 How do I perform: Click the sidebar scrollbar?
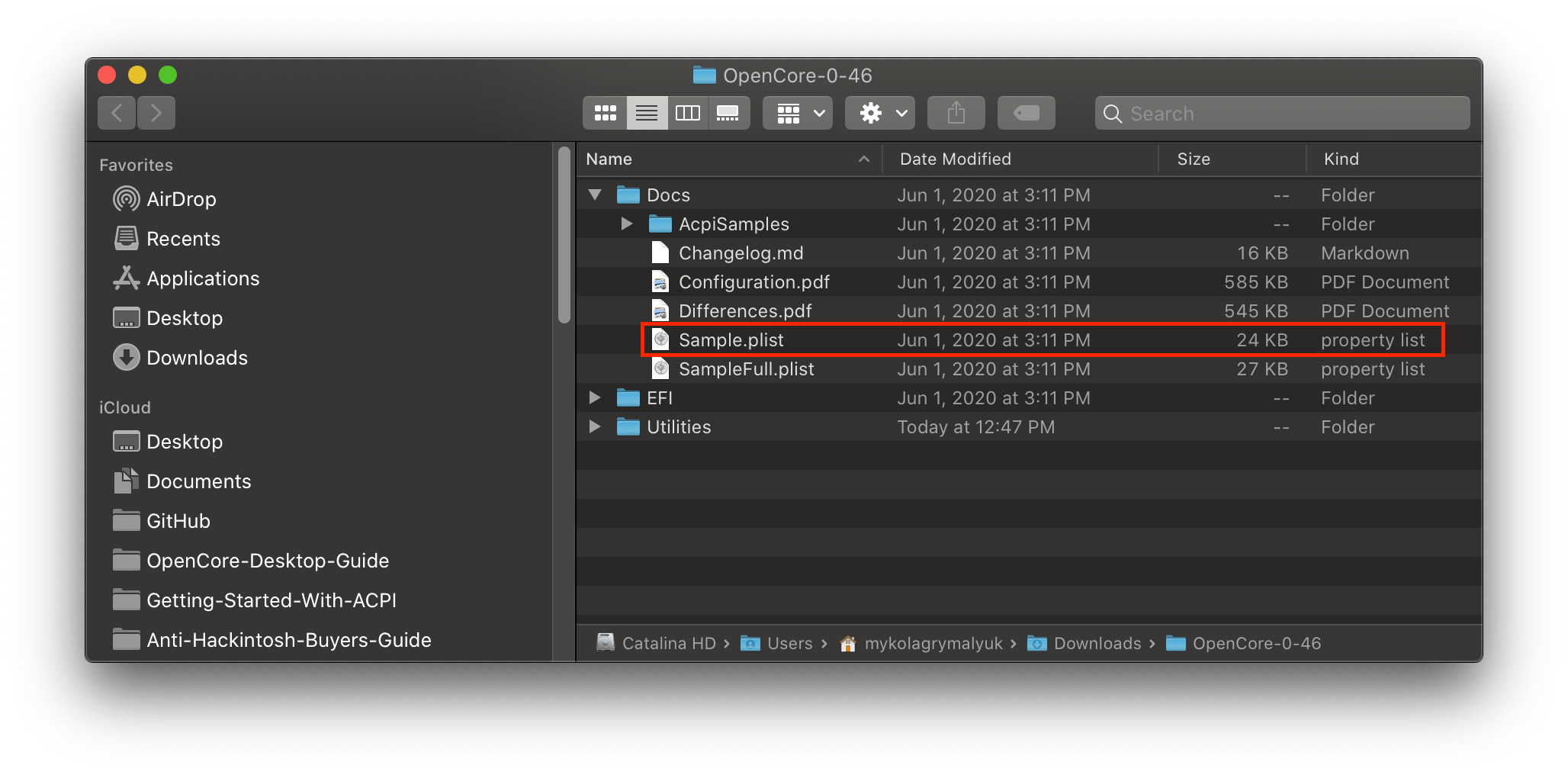click(564, 235)
